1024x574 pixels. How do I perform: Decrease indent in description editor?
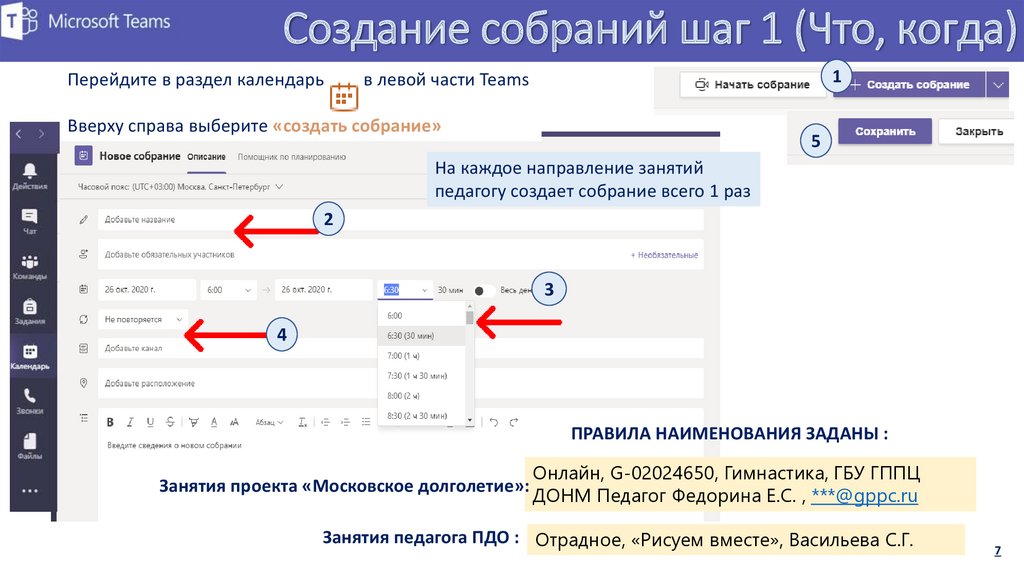pos(325,423)
